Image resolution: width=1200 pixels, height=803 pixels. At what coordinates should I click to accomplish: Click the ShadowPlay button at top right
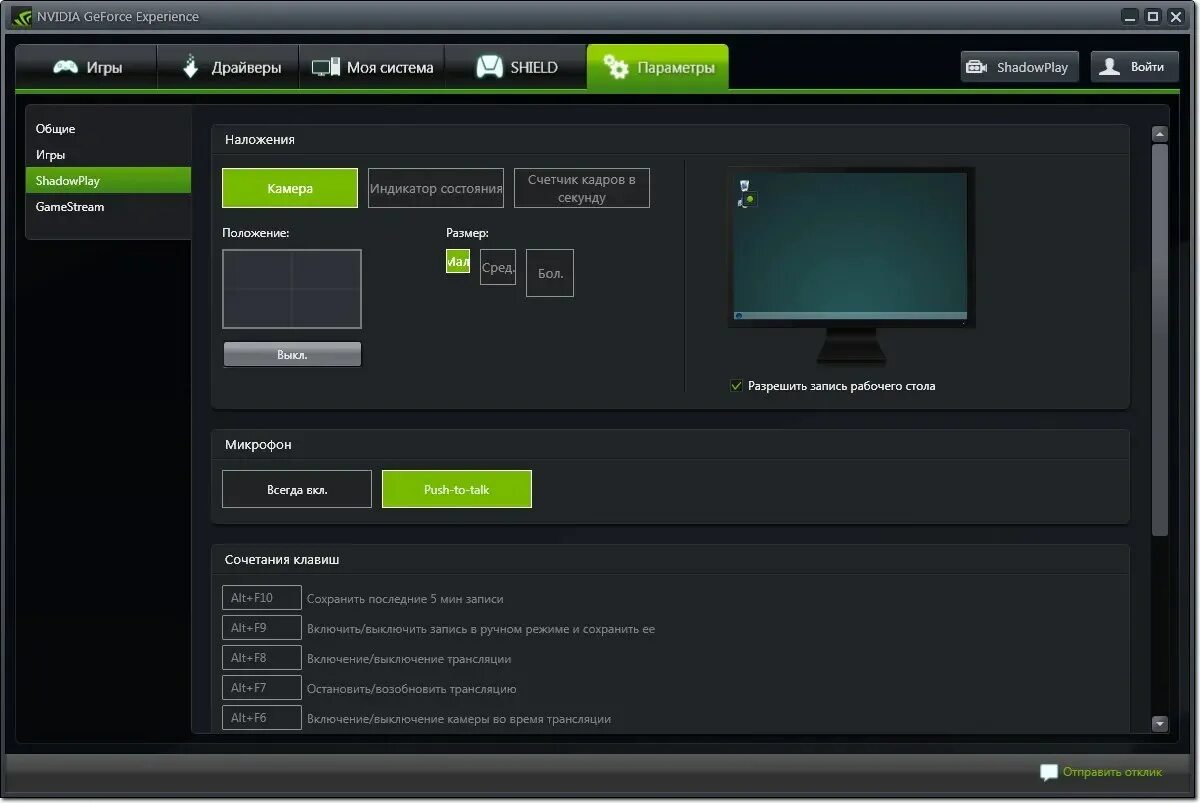pos(1020,67)
